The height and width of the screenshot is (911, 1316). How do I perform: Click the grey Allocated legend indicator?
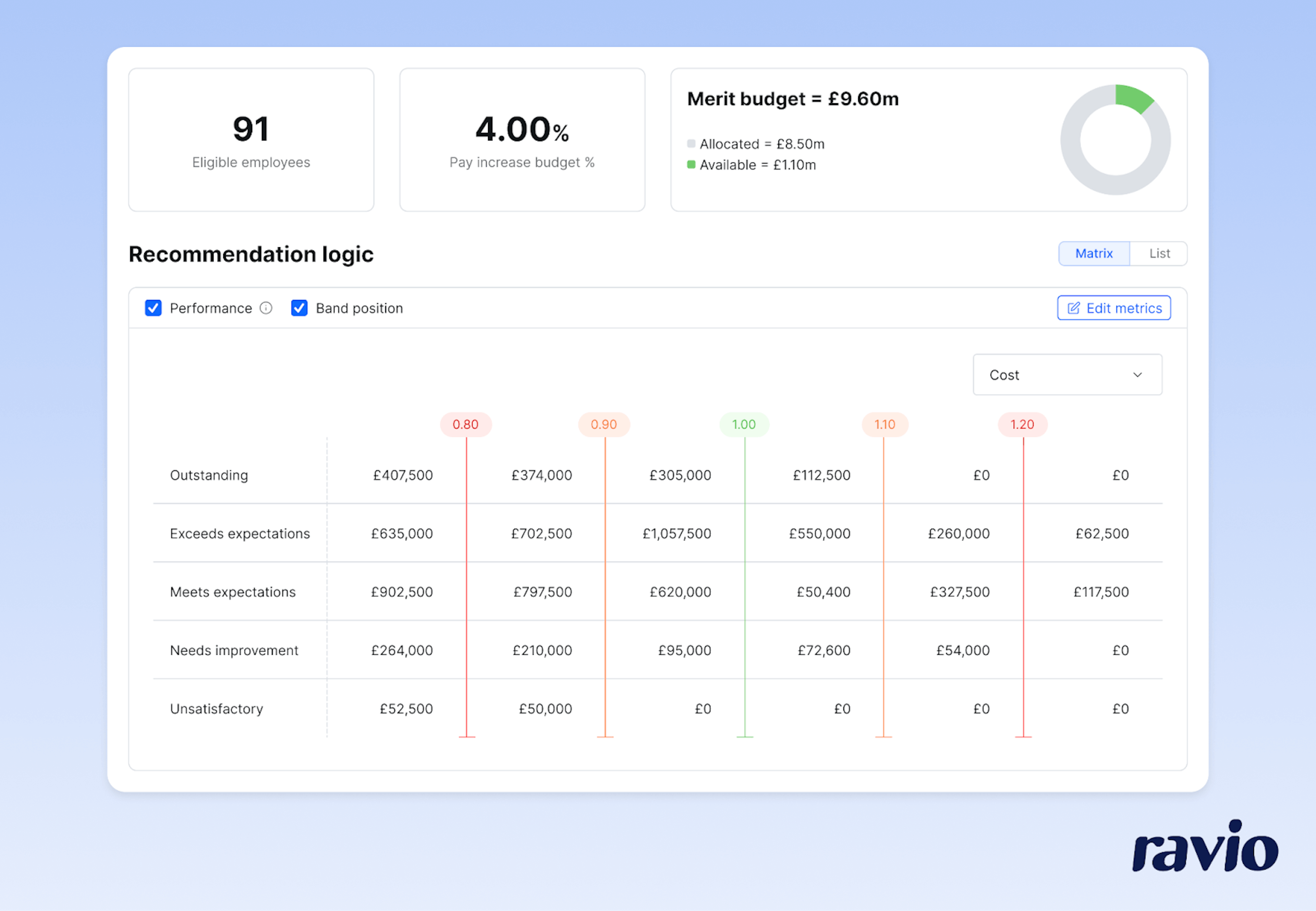[x=691, y=144]
